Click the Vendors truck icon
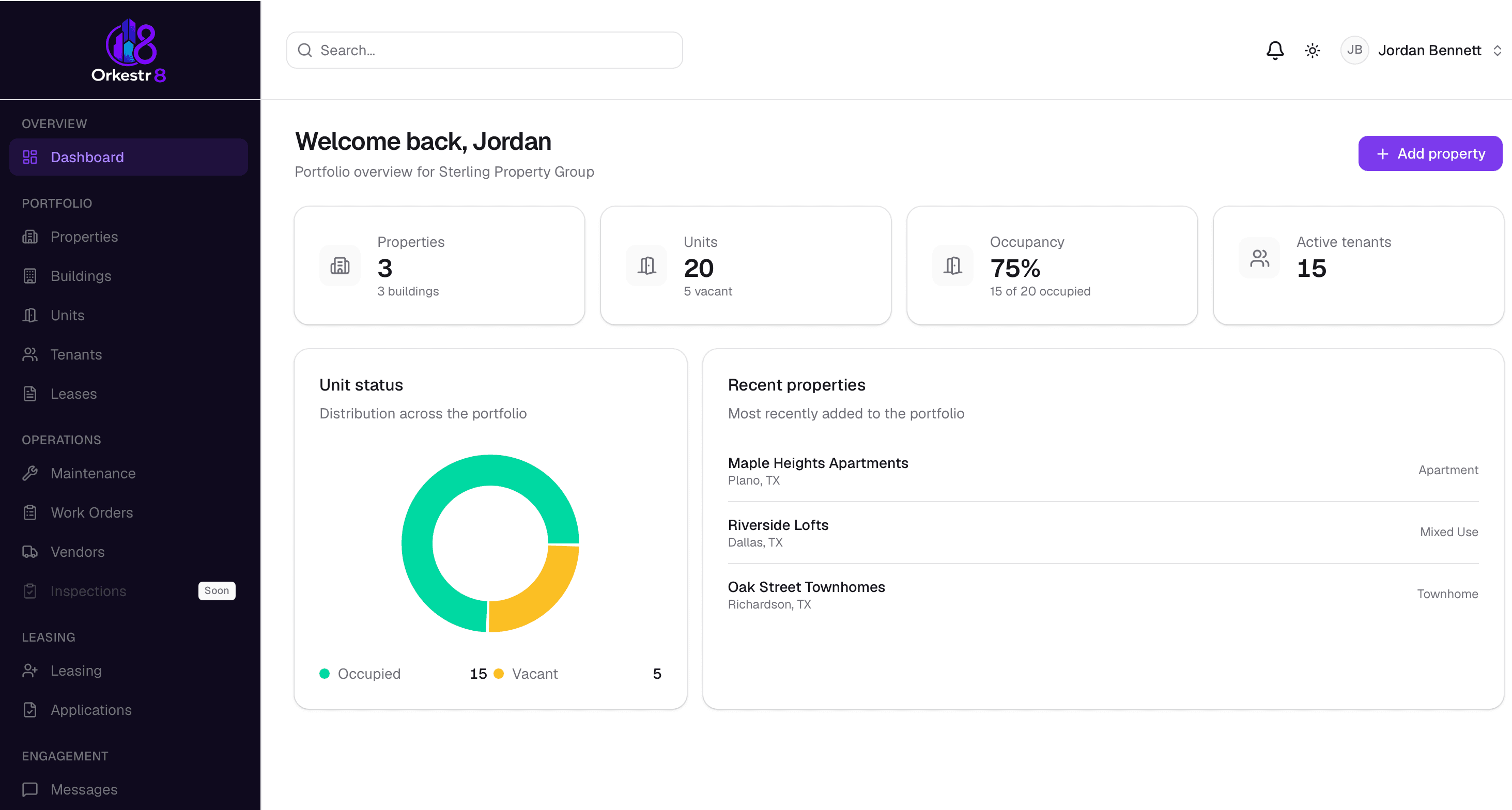 click(30, 552)
